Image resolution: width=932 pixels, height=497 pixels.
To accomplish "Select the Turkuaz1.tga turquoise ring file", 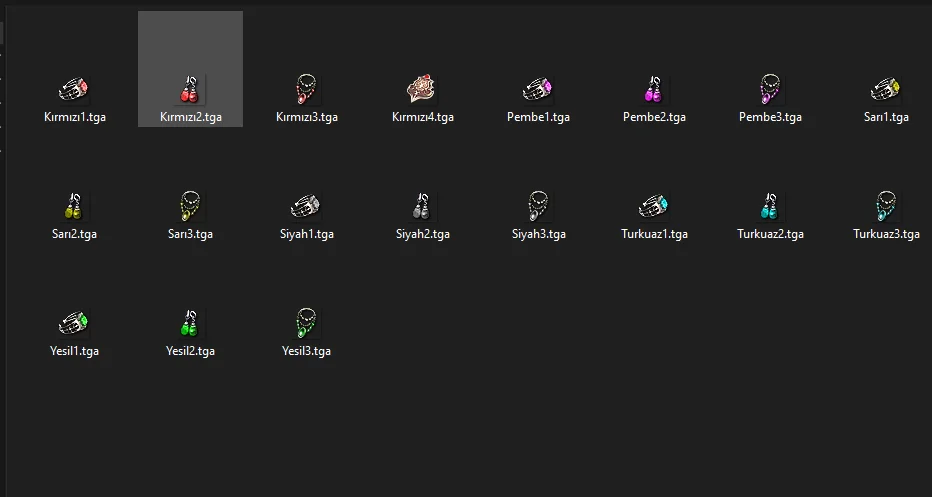I will pos(654,207).
